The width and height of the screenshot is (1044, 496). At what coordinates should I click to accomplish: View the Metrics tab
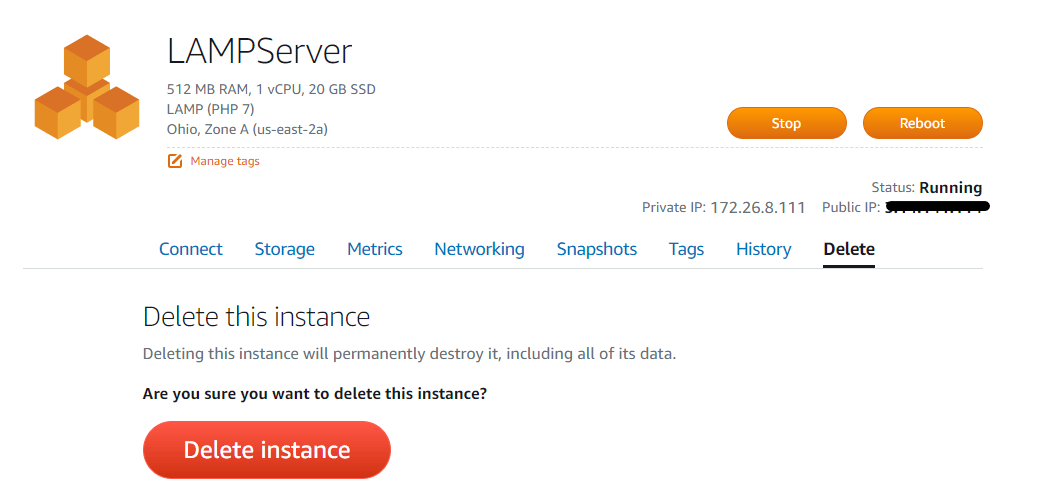coord(375,249)
